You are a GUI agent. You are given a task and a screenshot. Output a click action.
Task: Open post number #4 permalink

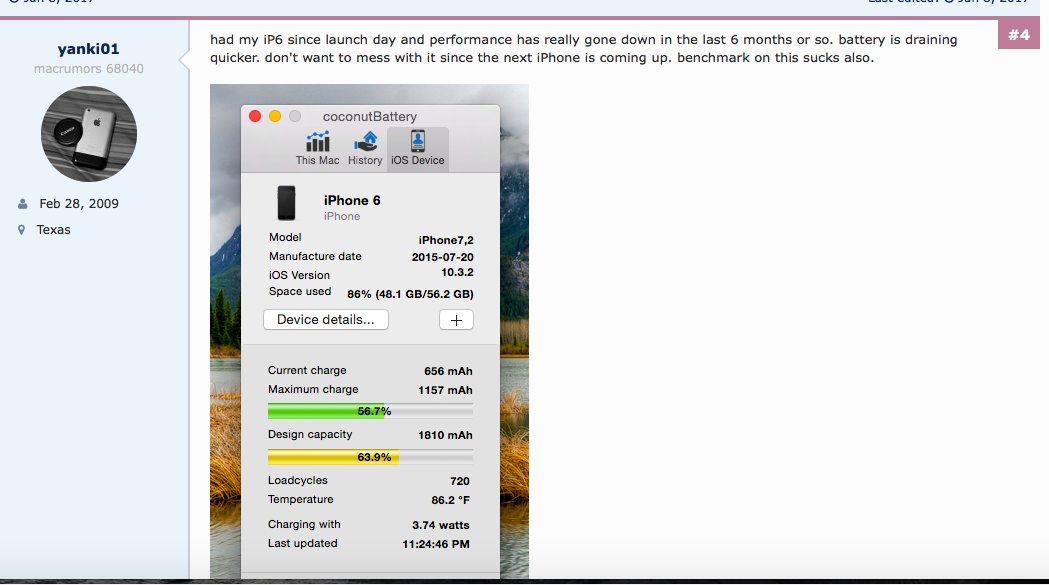[1019, 35]
